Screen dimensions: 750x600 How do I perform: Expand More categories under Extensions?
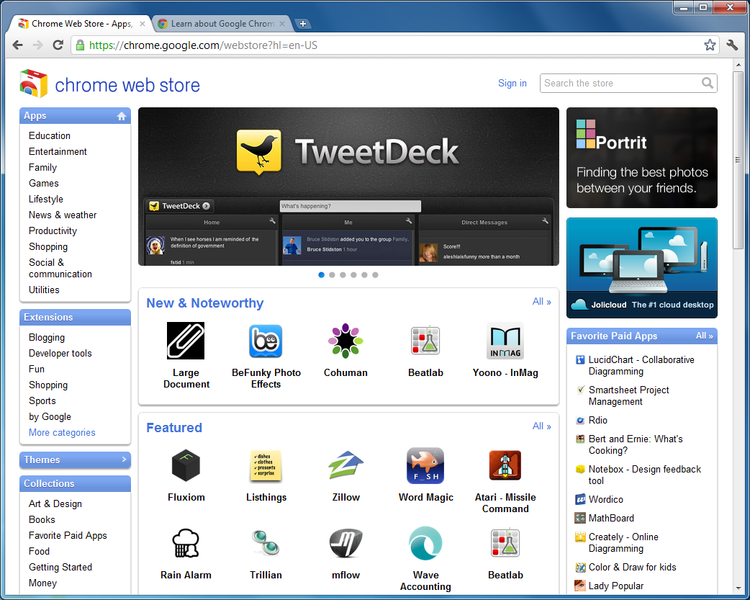[62, 433]
